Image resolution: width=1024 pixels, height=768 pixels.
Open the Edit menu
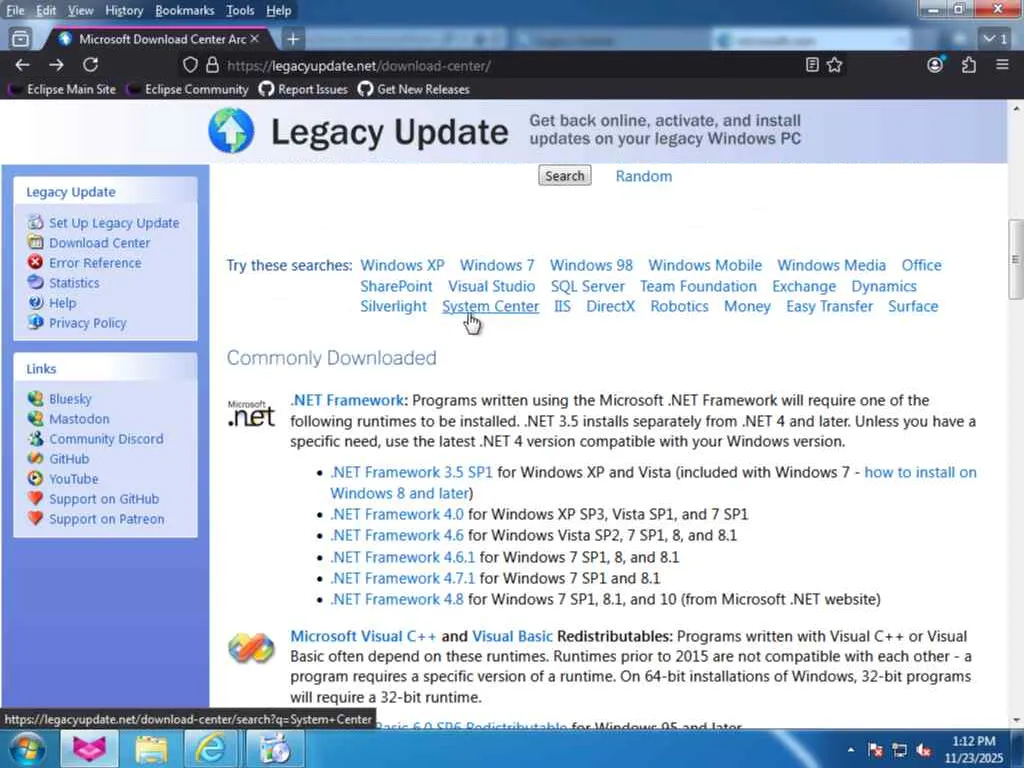46,10
